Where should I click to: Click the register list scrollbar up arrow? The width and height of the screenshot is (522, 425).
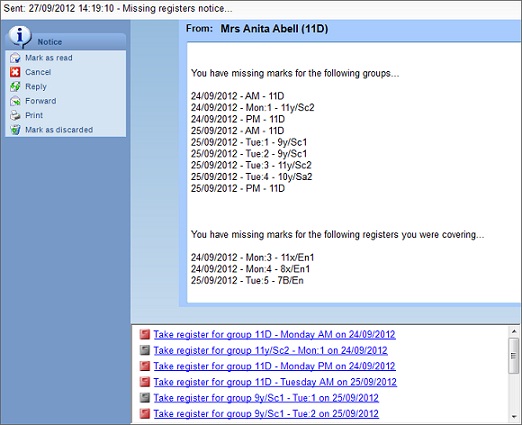514,331
